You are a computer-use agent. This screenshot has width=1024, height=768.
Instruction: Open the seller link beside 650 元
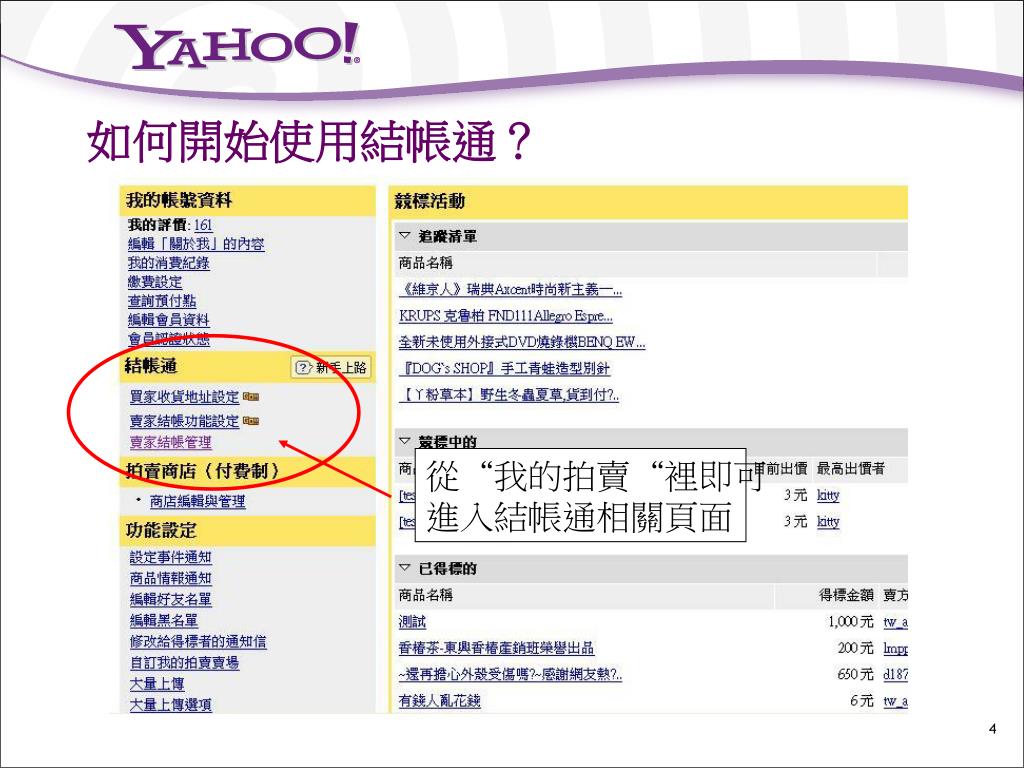895,674
